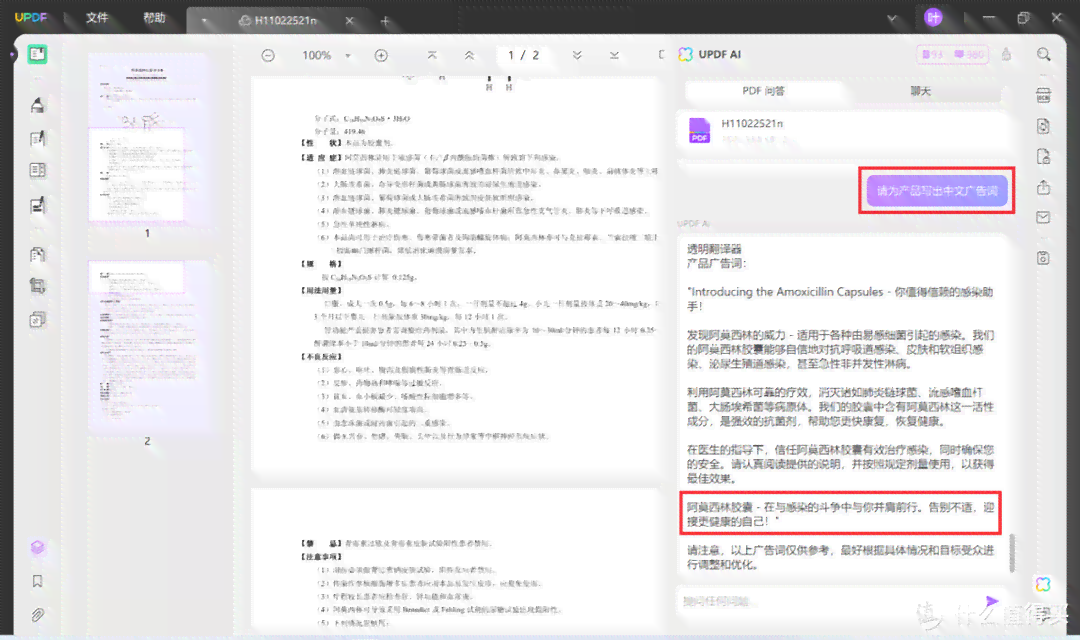Open the 文件 menu
Screen dimensions: 1080x640
(97, 18)
